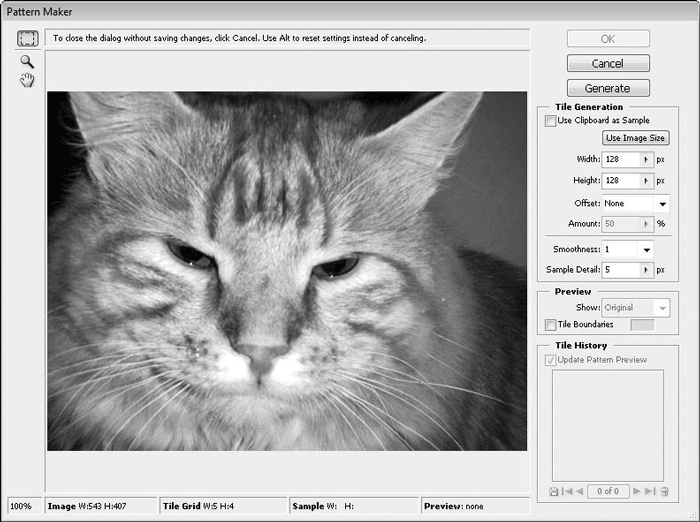This screenshot has height=522, width=700.
Task: Click the OK button
Action: (608, 39)
